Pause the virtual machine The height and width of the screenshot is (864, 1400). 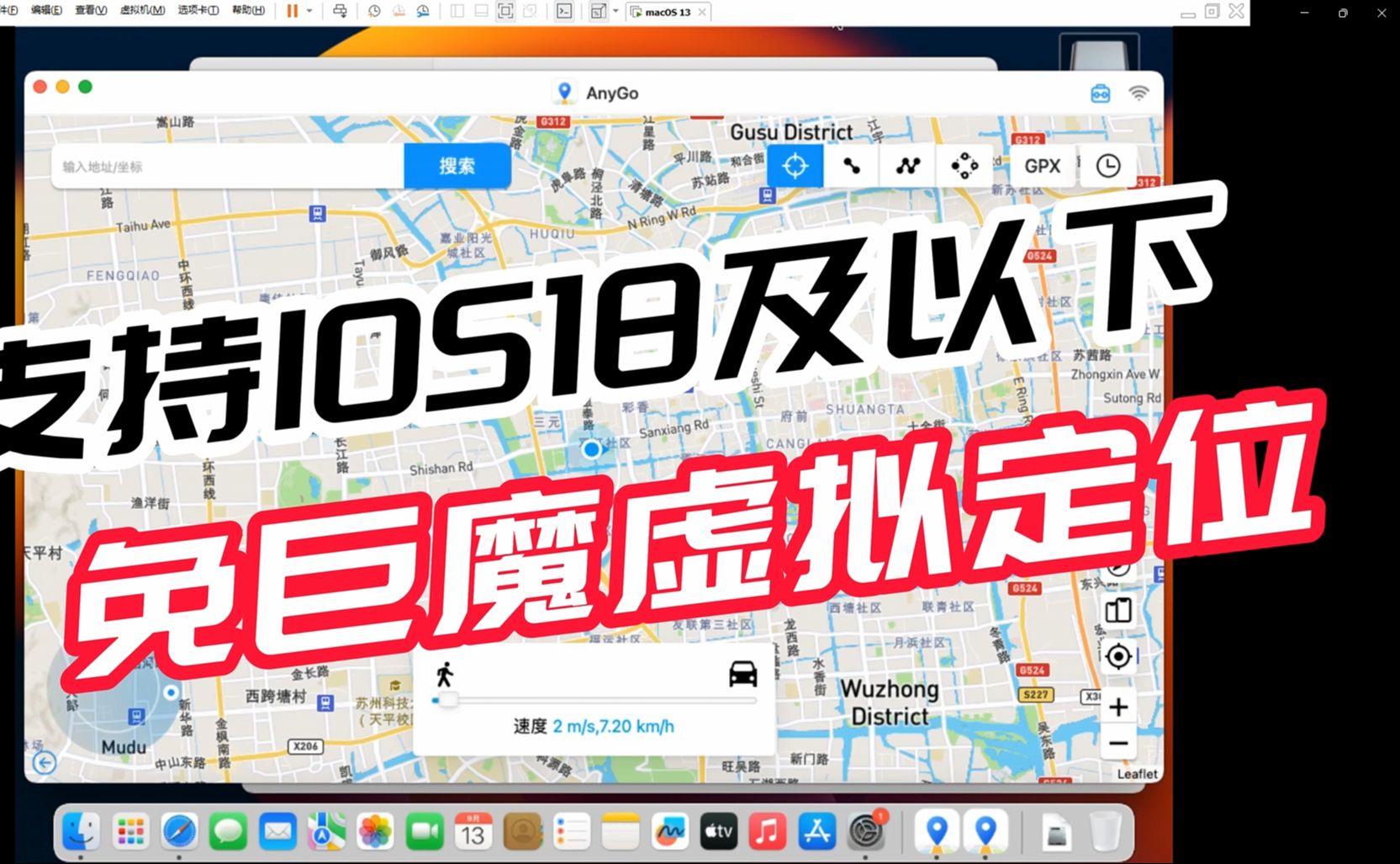[x=292, y=11]
